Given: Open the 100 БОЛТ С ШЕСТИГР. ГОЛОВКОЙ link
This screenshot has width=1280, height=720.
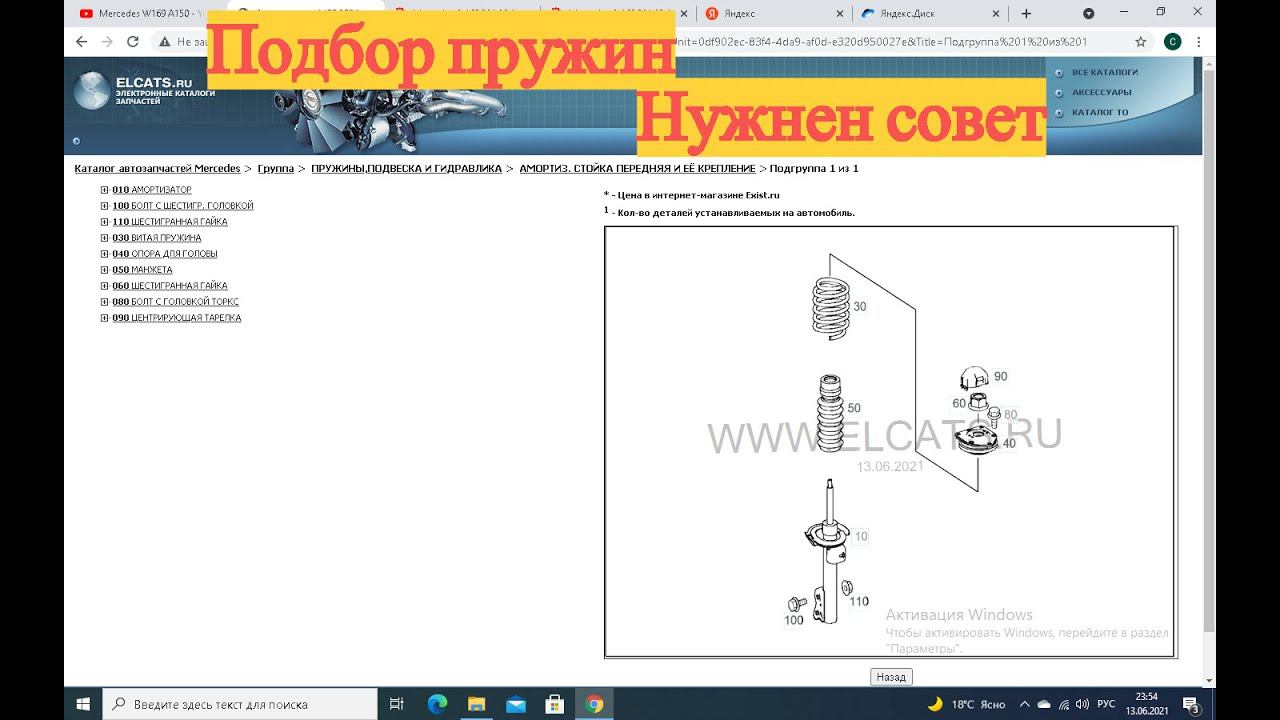Looking at the screenshot, I should click(x=183, y=206).
